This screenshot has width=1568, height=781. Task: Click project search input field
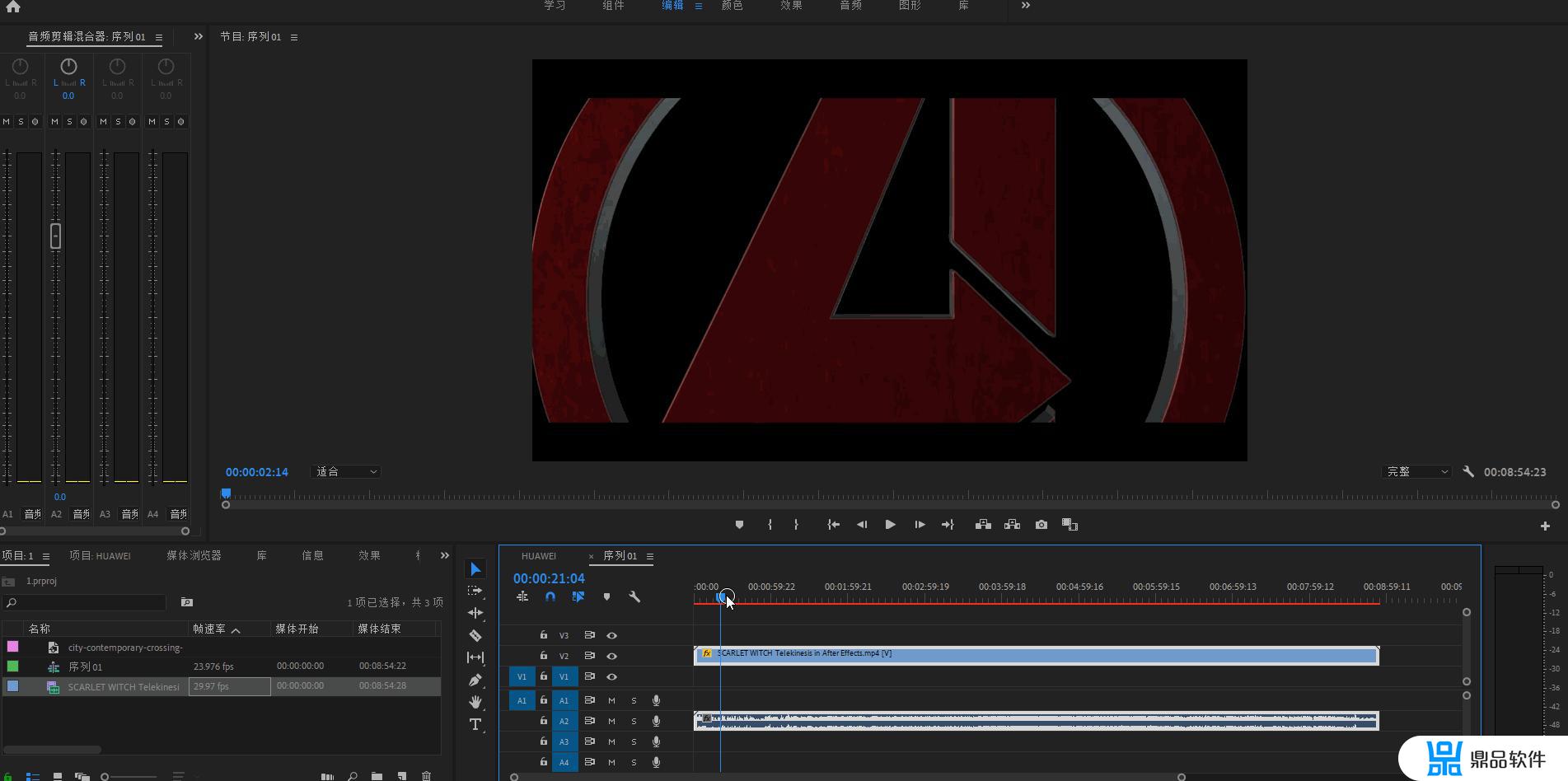click(x=86, y=602)
